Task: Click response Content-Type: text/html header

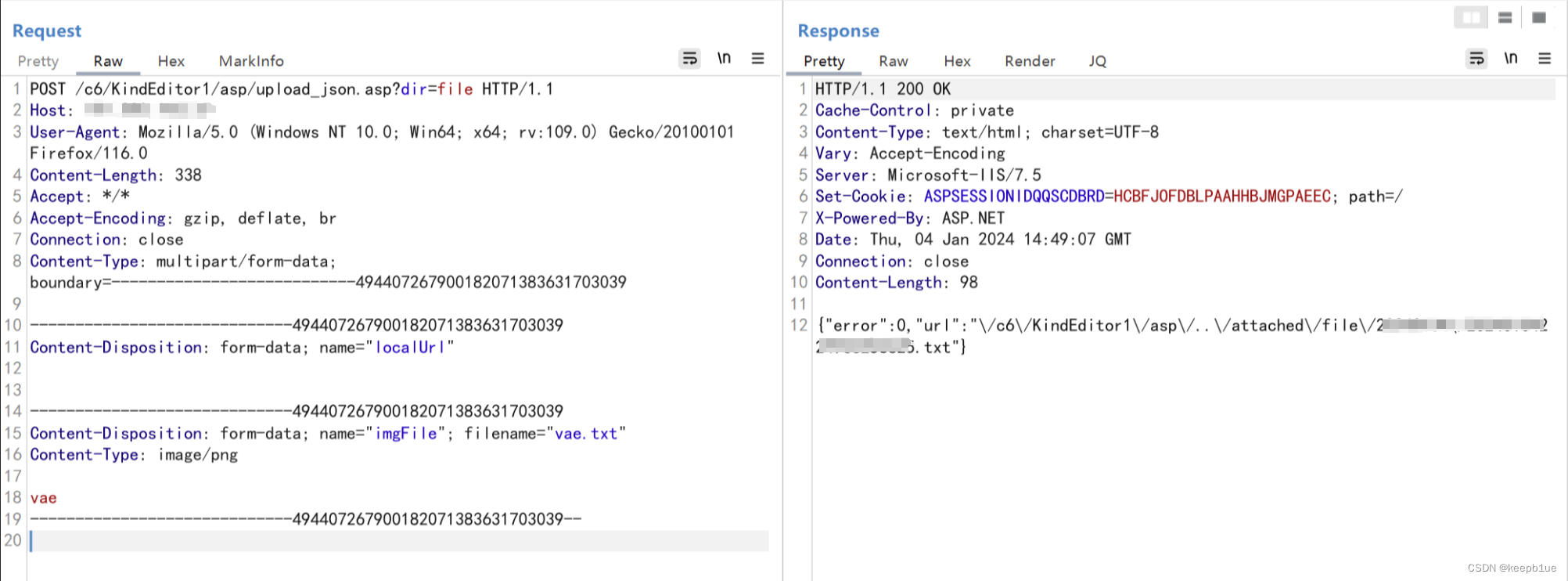Action: [987, 132]
